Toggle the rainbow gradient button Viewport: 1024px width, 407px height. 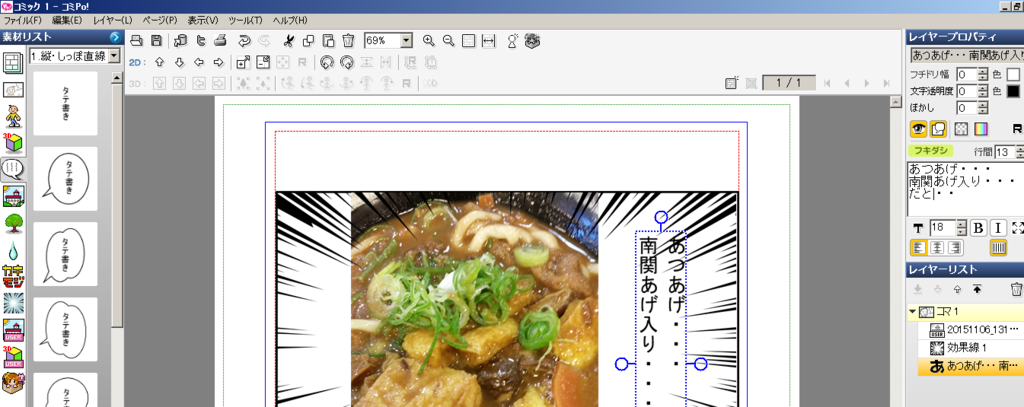coord(981,129)
